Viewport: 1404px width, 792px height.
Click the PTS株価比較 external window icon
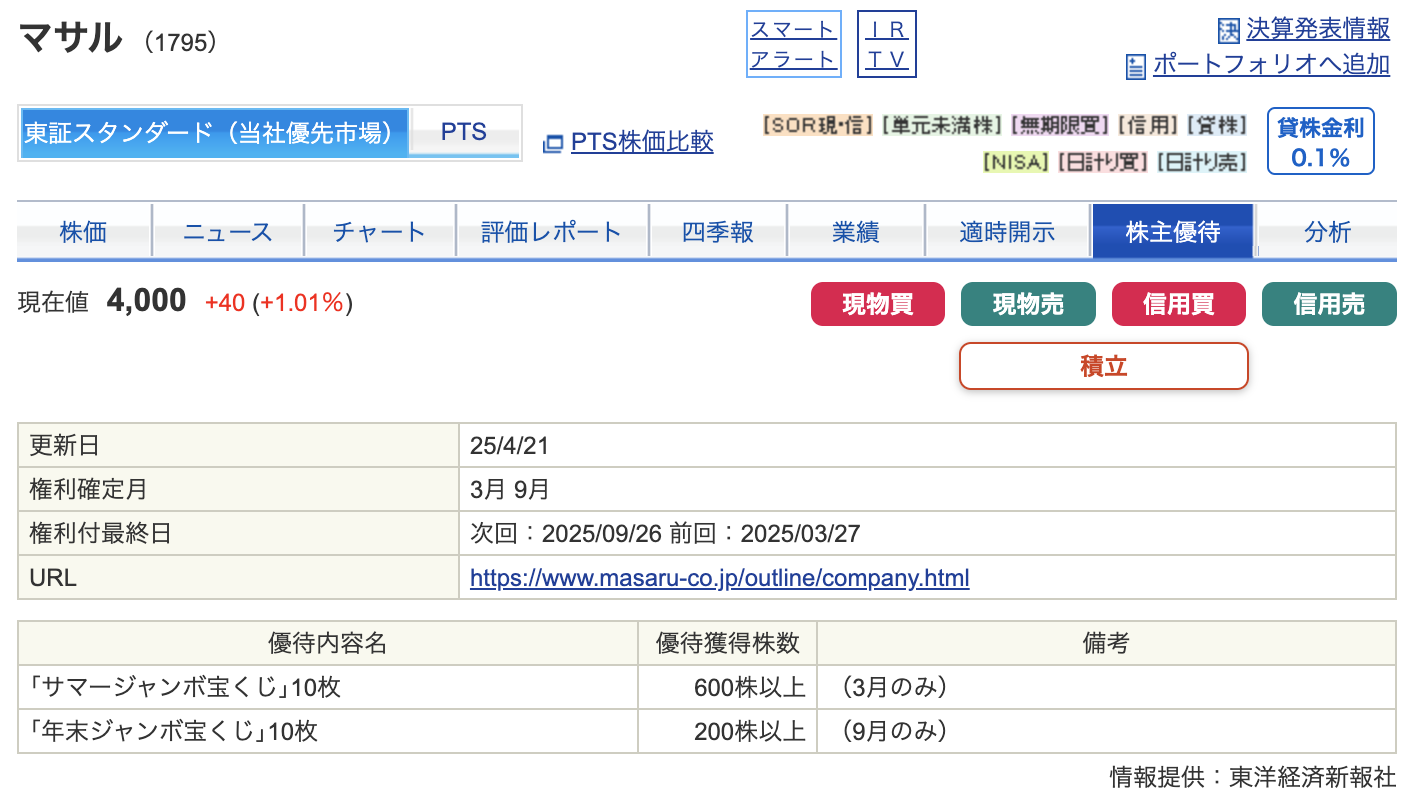coord(553,144)
